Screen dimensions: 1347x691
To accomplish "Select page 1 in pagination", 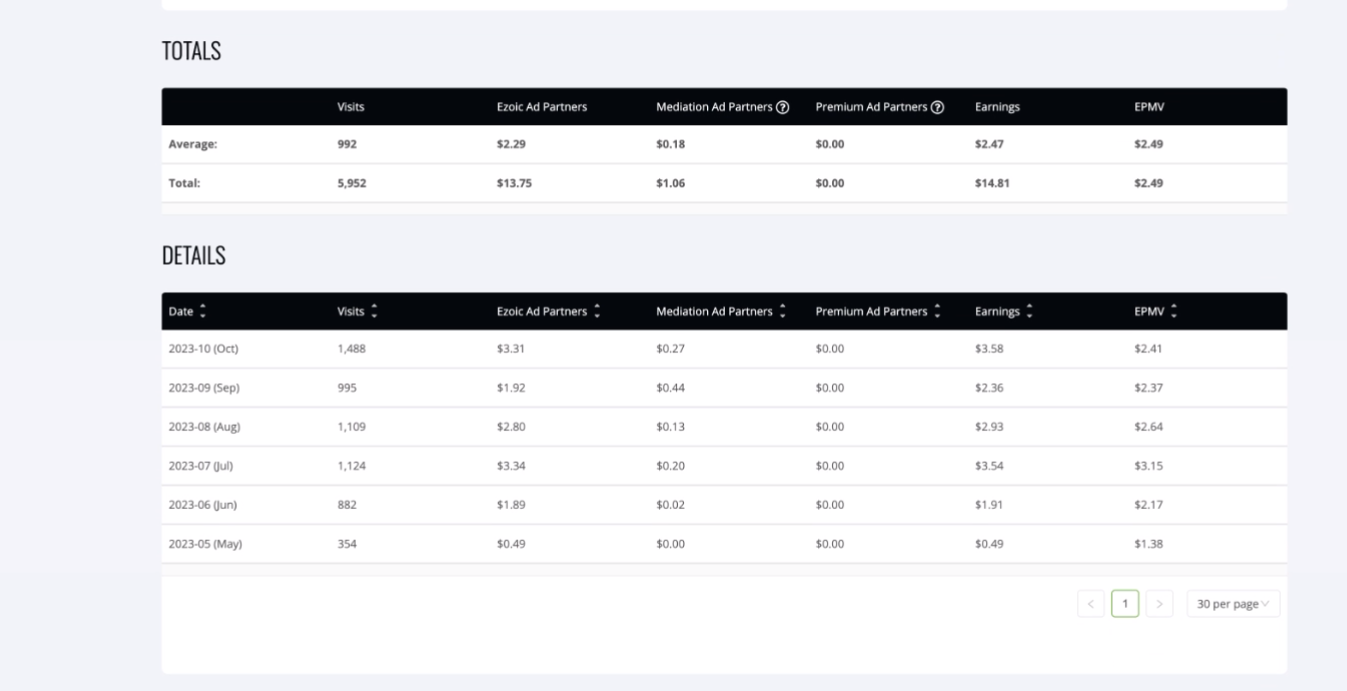I will 1125,604.
